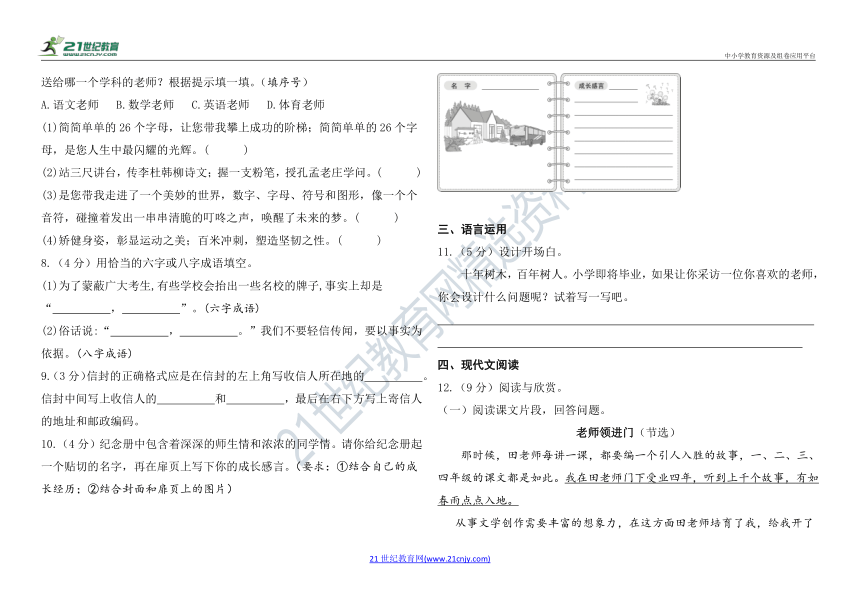The image size is (860, 608).
Task: Click the hint text (六字成语)
Action: pos(231,308)
